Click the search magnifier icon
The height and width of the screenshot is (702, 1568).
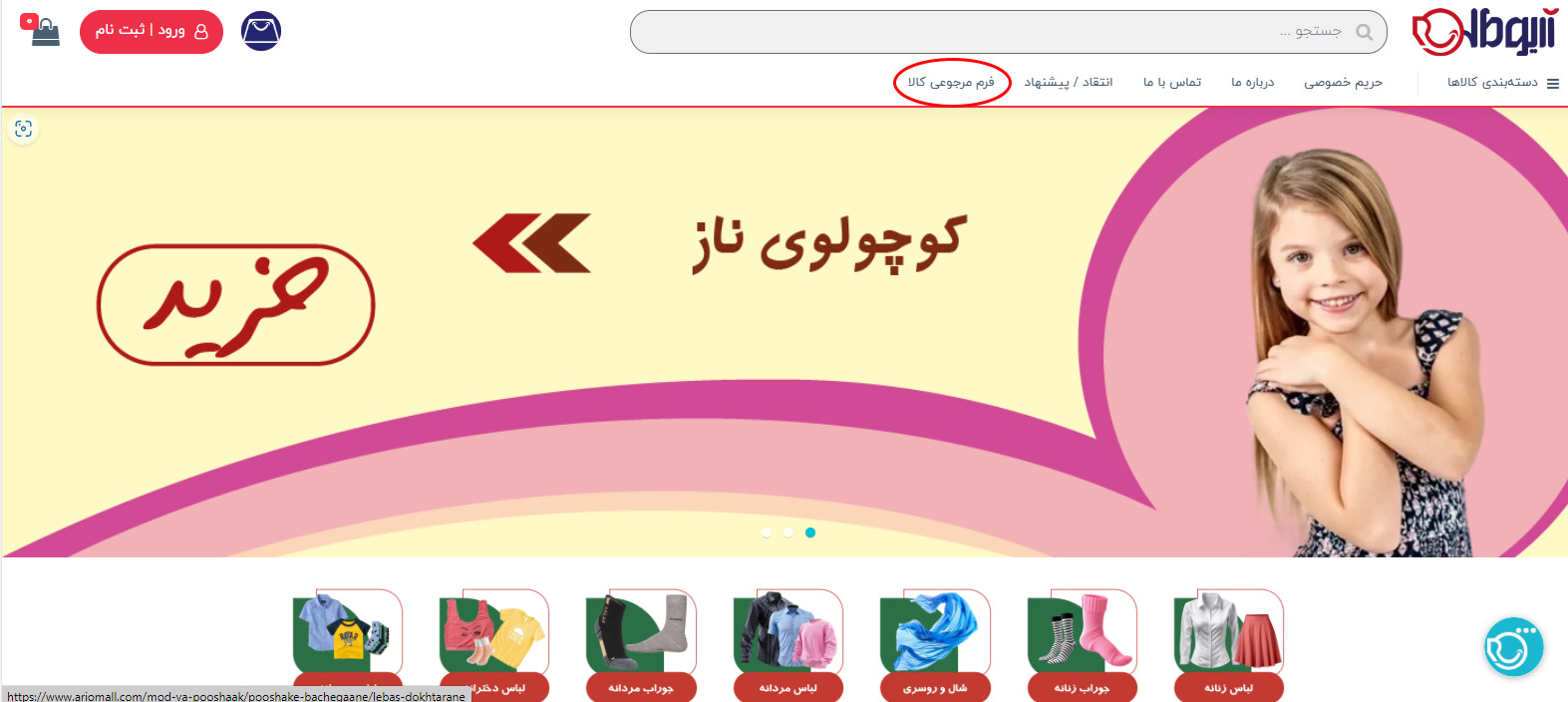click(x=1365, y=32)
